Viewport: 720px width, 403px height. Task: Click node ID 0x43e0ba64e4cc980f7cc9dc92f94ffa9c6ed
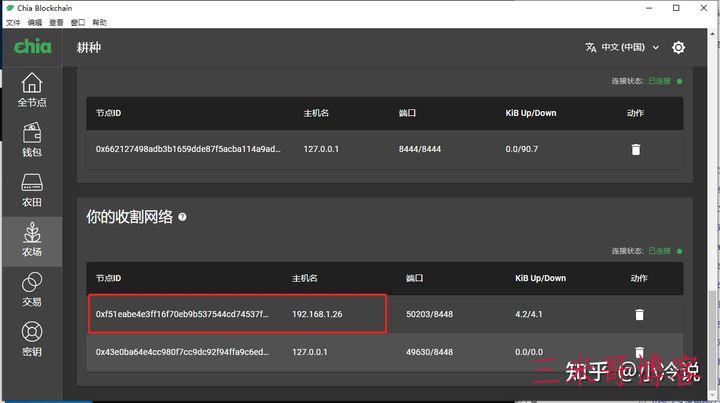point(182,352)
